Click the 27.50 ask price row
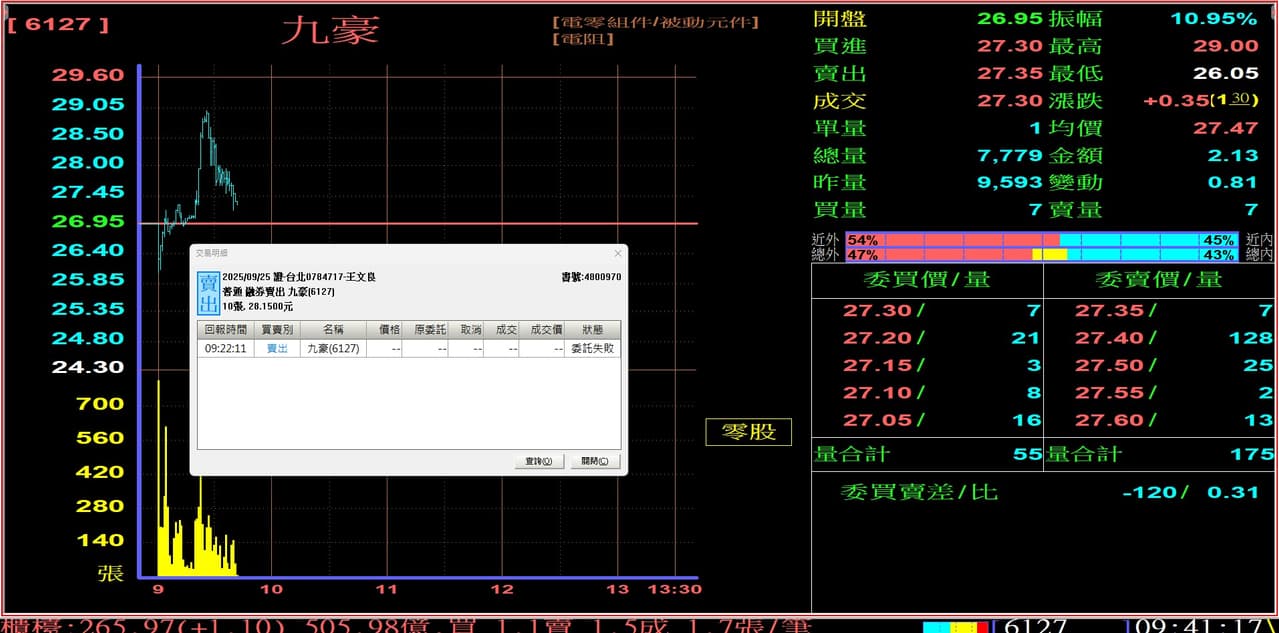Image resolution: width=1279 pixels, height=633 pixels. click(x=1109, y=365)
